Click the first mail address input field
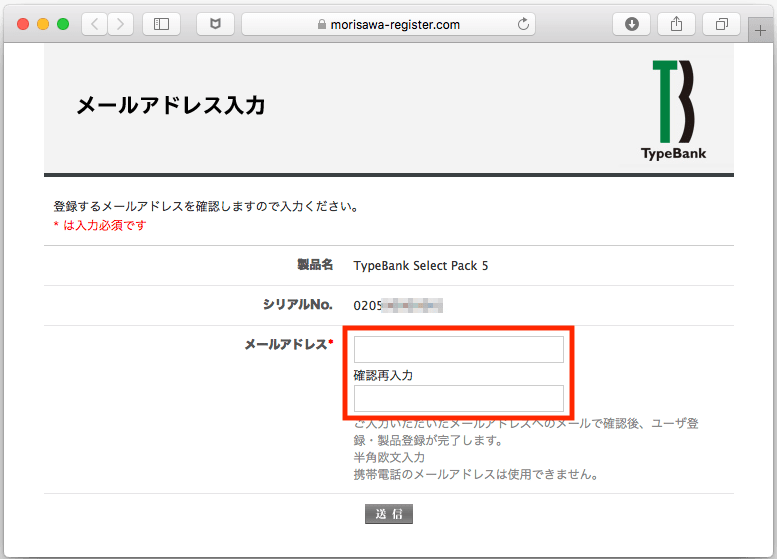 click(458, 349)
